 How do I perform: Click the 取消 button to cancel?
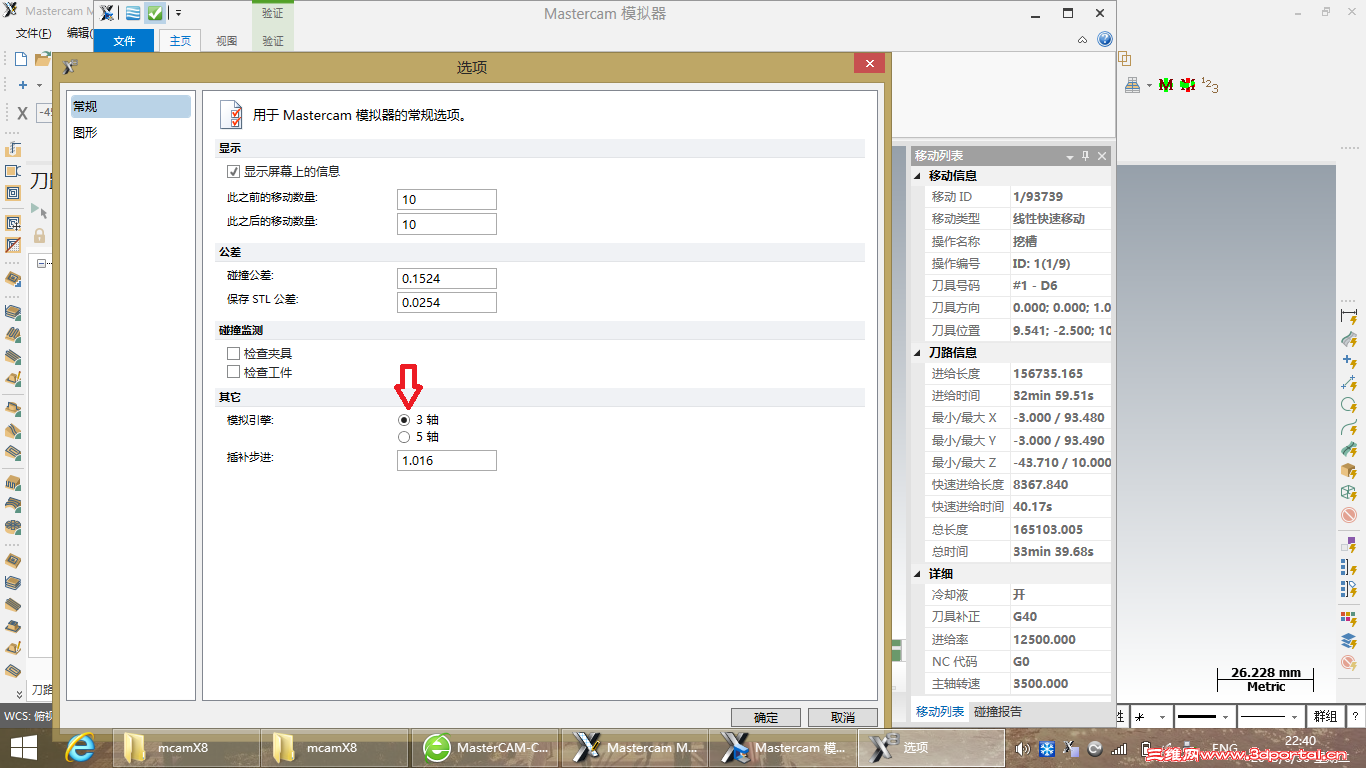tap(844, 717)
